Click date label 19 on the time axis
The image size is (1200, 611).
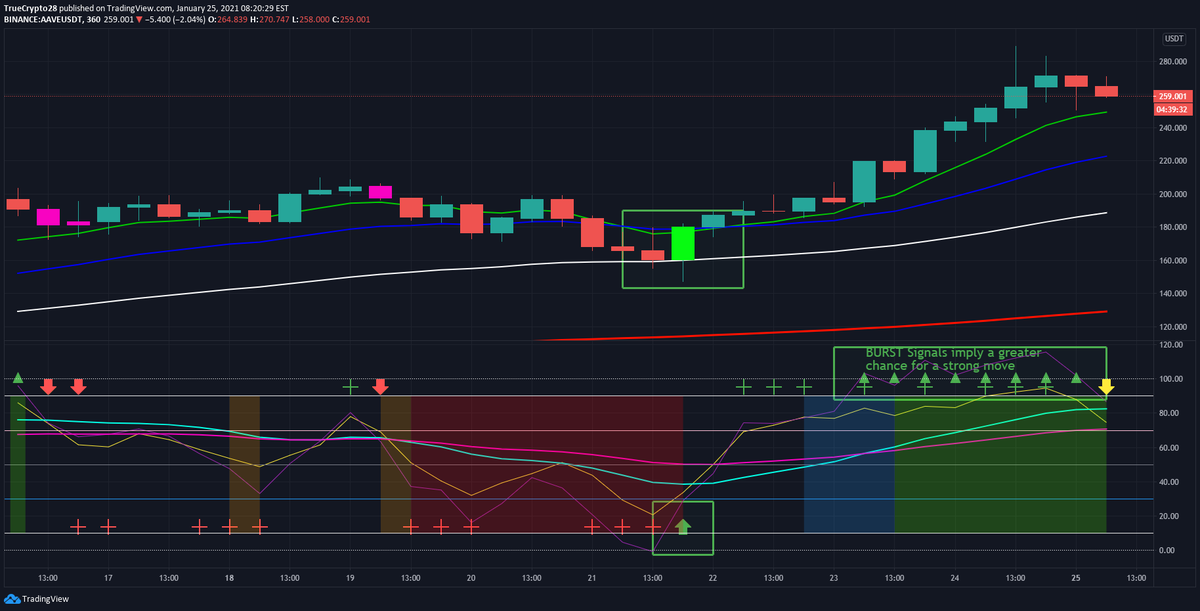tap(350, 578)
